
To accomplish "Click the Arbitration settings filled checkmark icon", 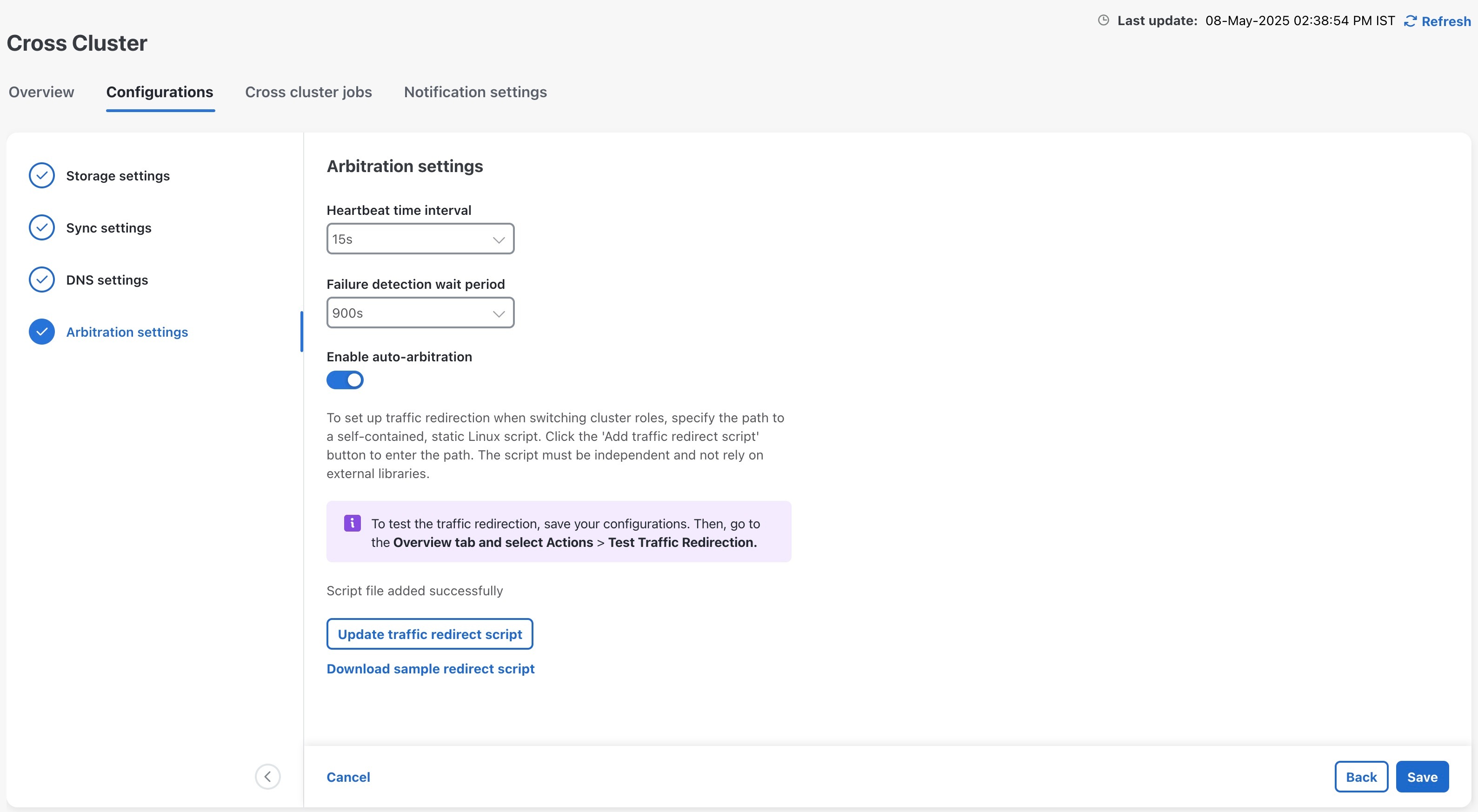I will (42, 332).
